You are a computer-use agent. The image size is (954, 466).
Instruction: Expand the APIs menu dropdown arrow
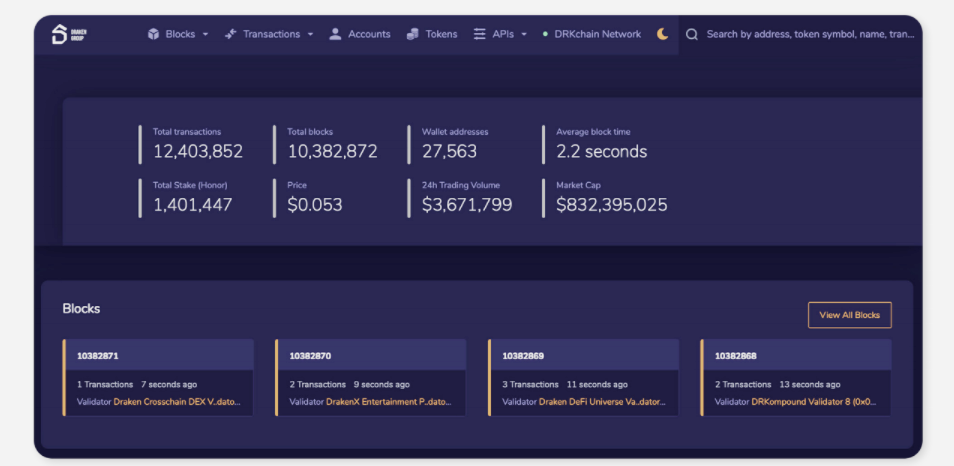pyautogui.click(x=524, y=35)
